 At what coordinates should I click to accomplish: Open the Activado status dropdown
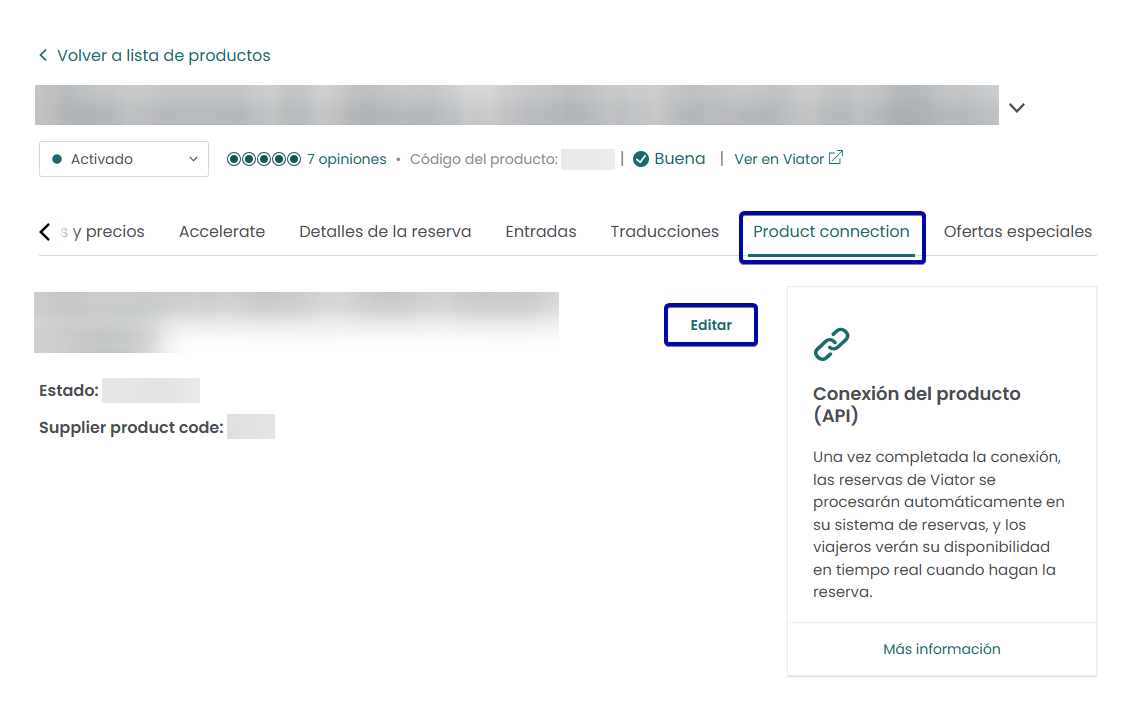pos(124,159)
